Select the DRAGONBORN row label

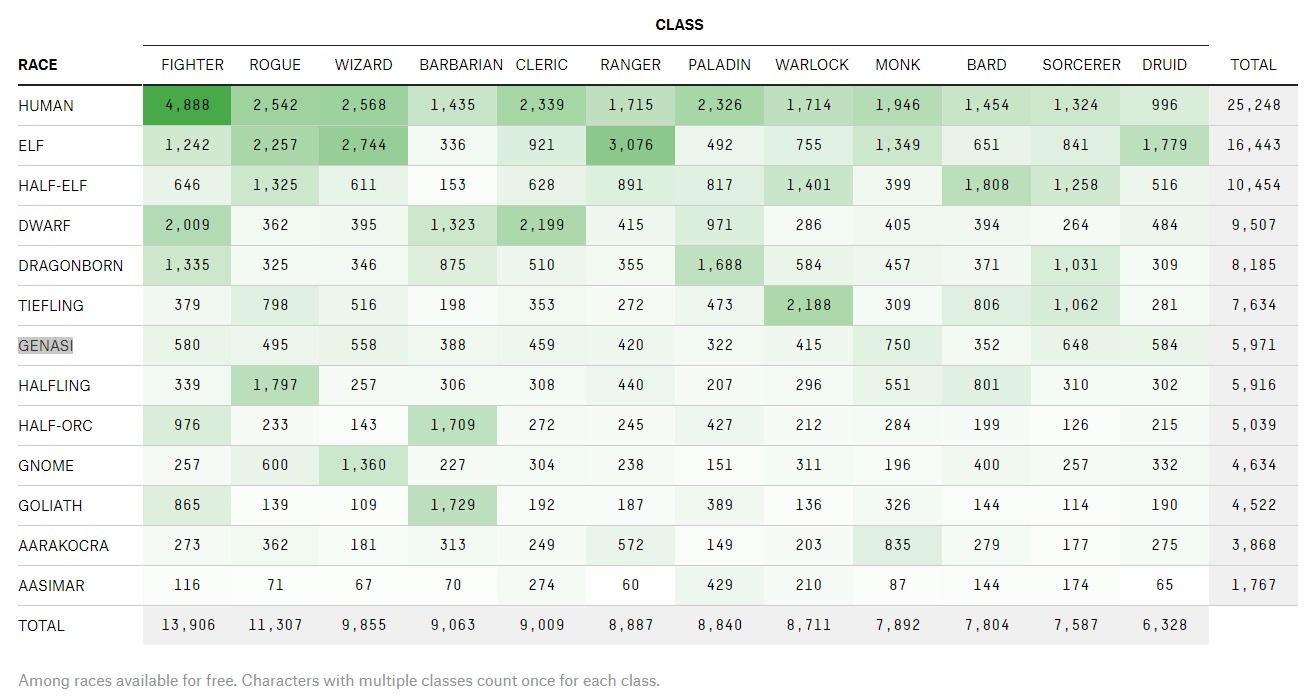pos(70,266)
